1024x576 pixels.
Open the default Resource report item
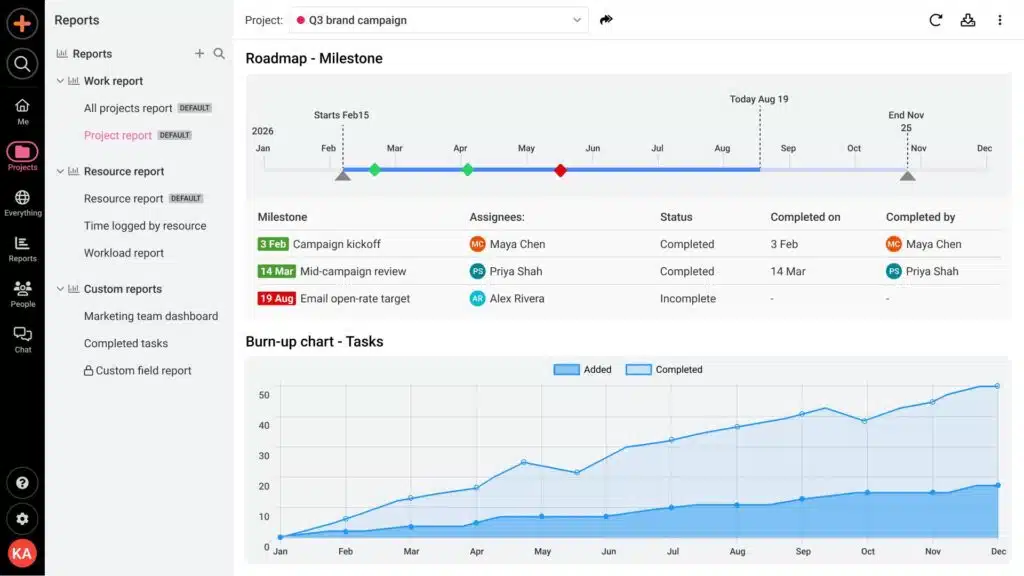(x=123, y=199)
